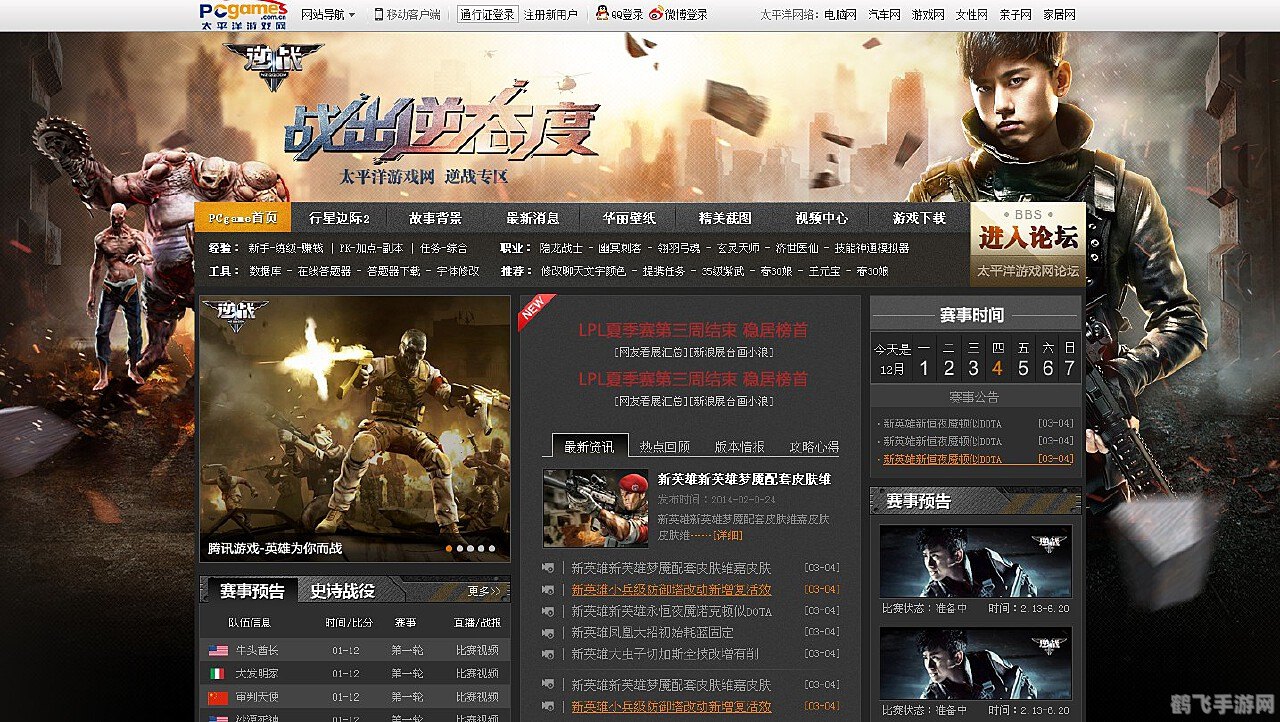The width and height of the screenshot is (1280, 722).
Task: Select the fifth slideshow dot
Action: point(492,548)
